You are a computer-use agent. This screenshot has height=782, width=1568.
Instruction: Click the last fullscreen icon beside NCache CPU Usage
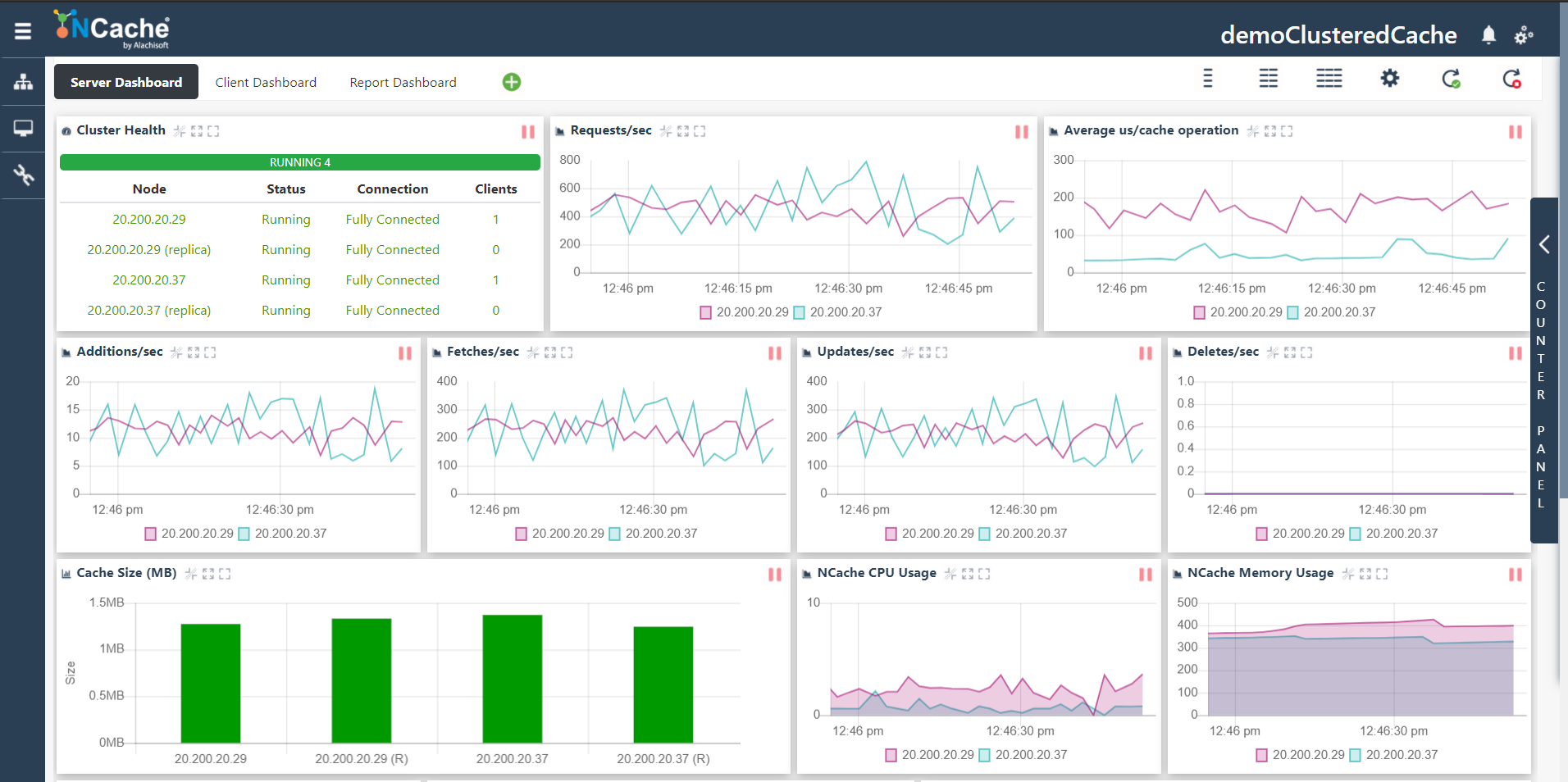pos(984,574)
